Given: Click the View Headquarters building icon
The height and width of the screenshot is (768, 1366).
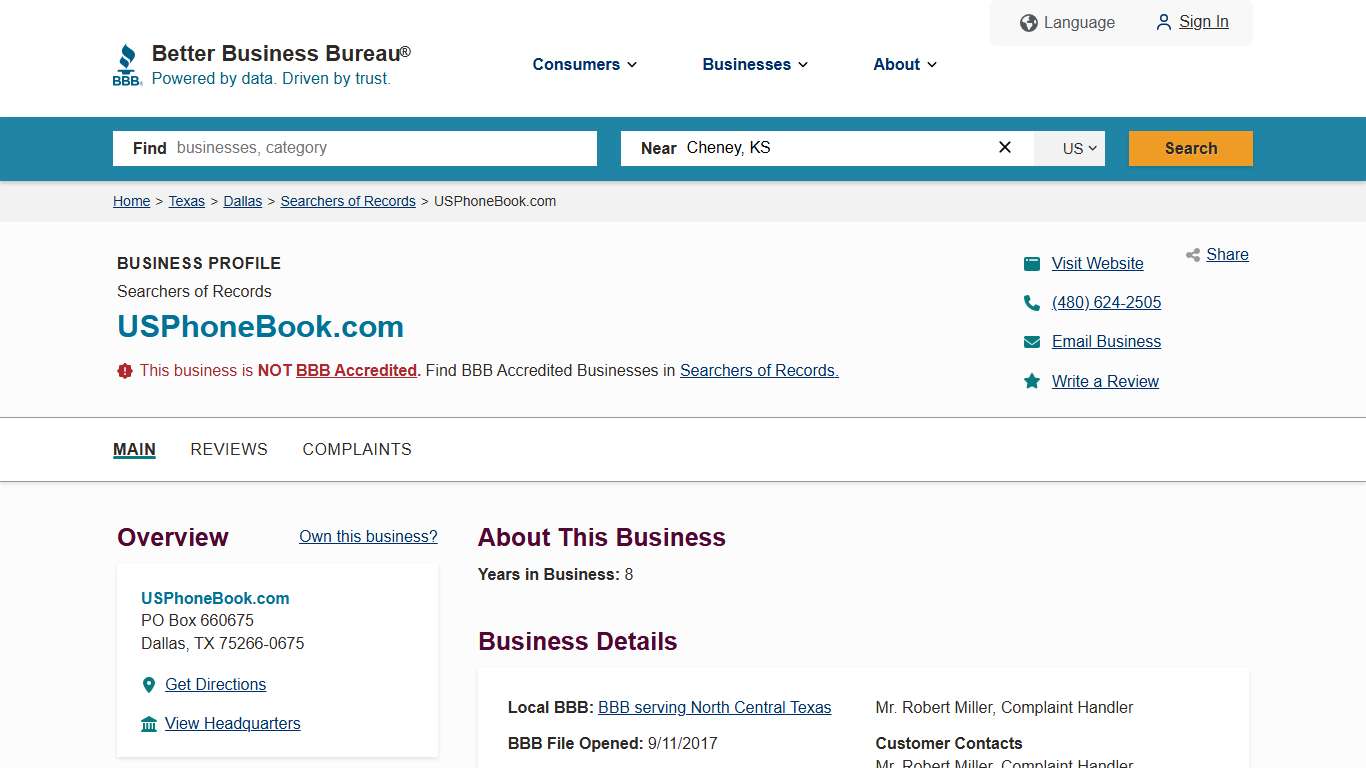Looking at the screenshot, I should (148, 724).
